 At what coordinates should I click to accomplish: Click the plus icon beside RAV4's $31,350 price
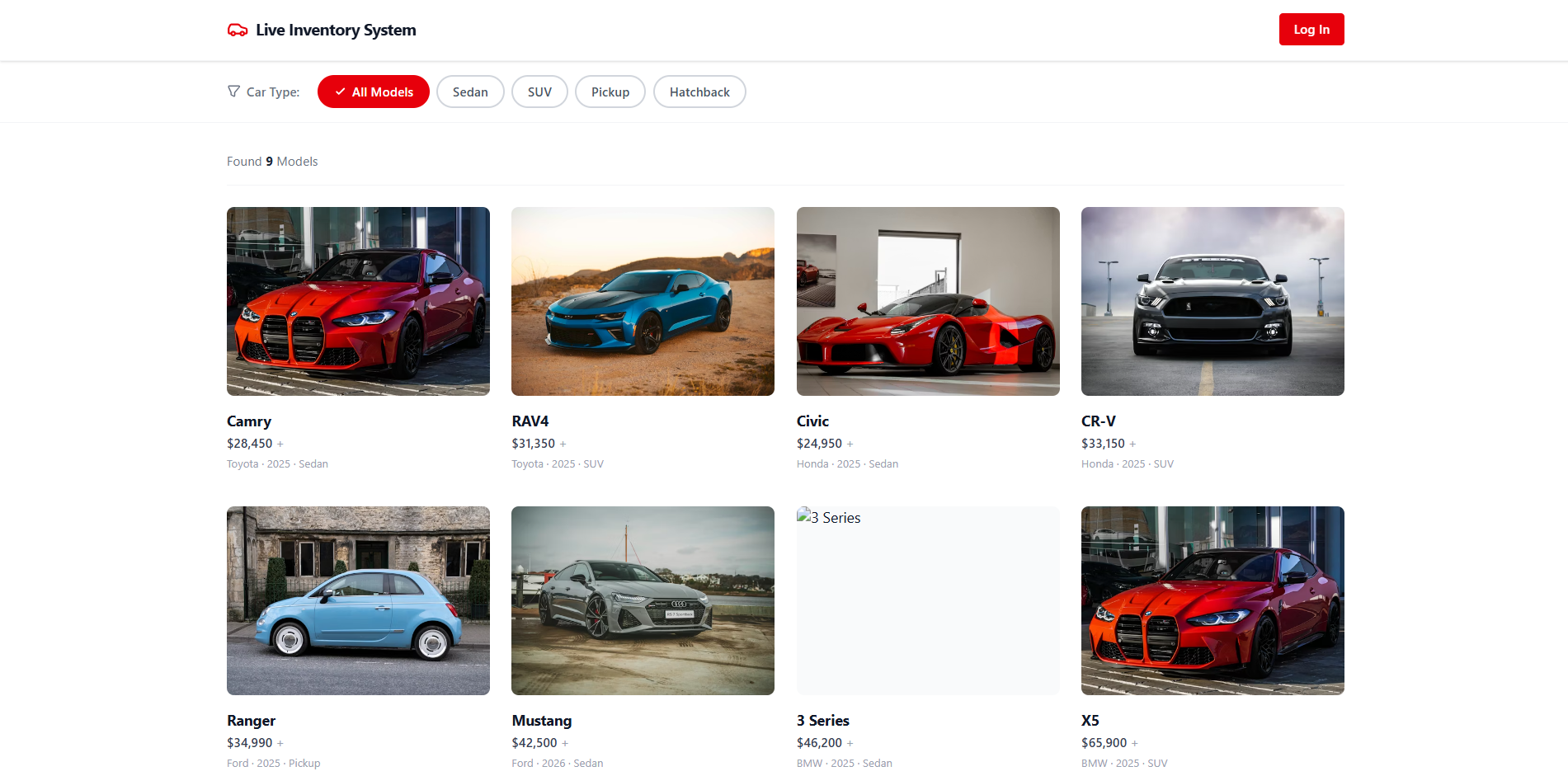[x=563, y=444]
